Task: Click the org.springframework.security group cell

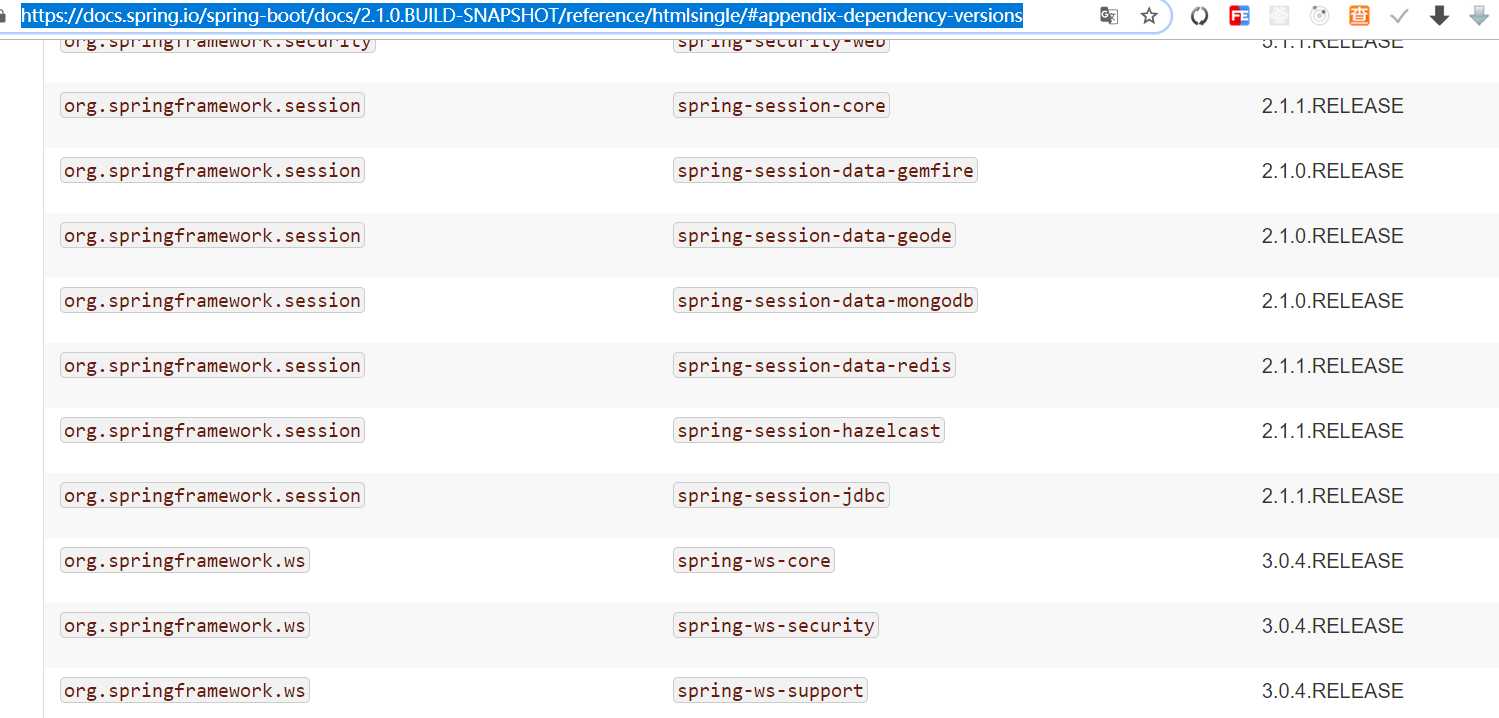Action: click(x=217, y=44)
